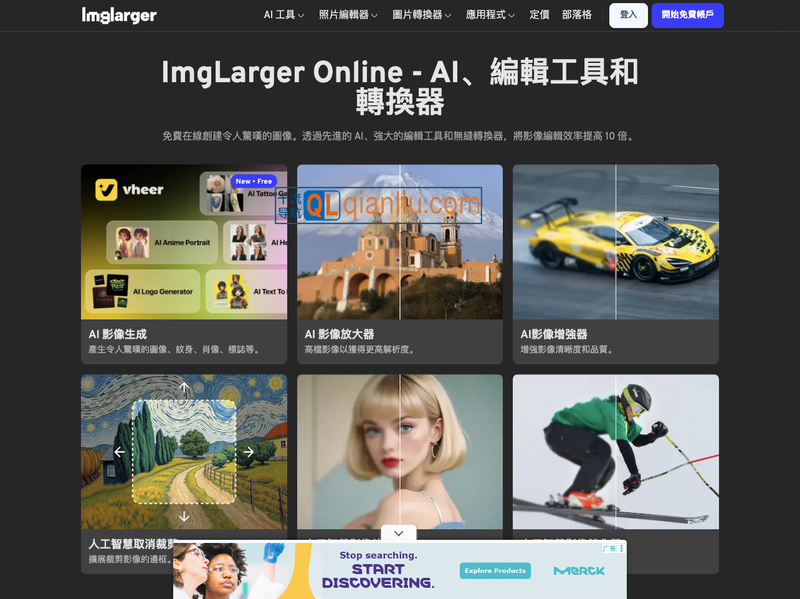Viewport: 800px width, 599px height.
Task: Open the 照片編輯器 dropdown
Action: [347, 15]
